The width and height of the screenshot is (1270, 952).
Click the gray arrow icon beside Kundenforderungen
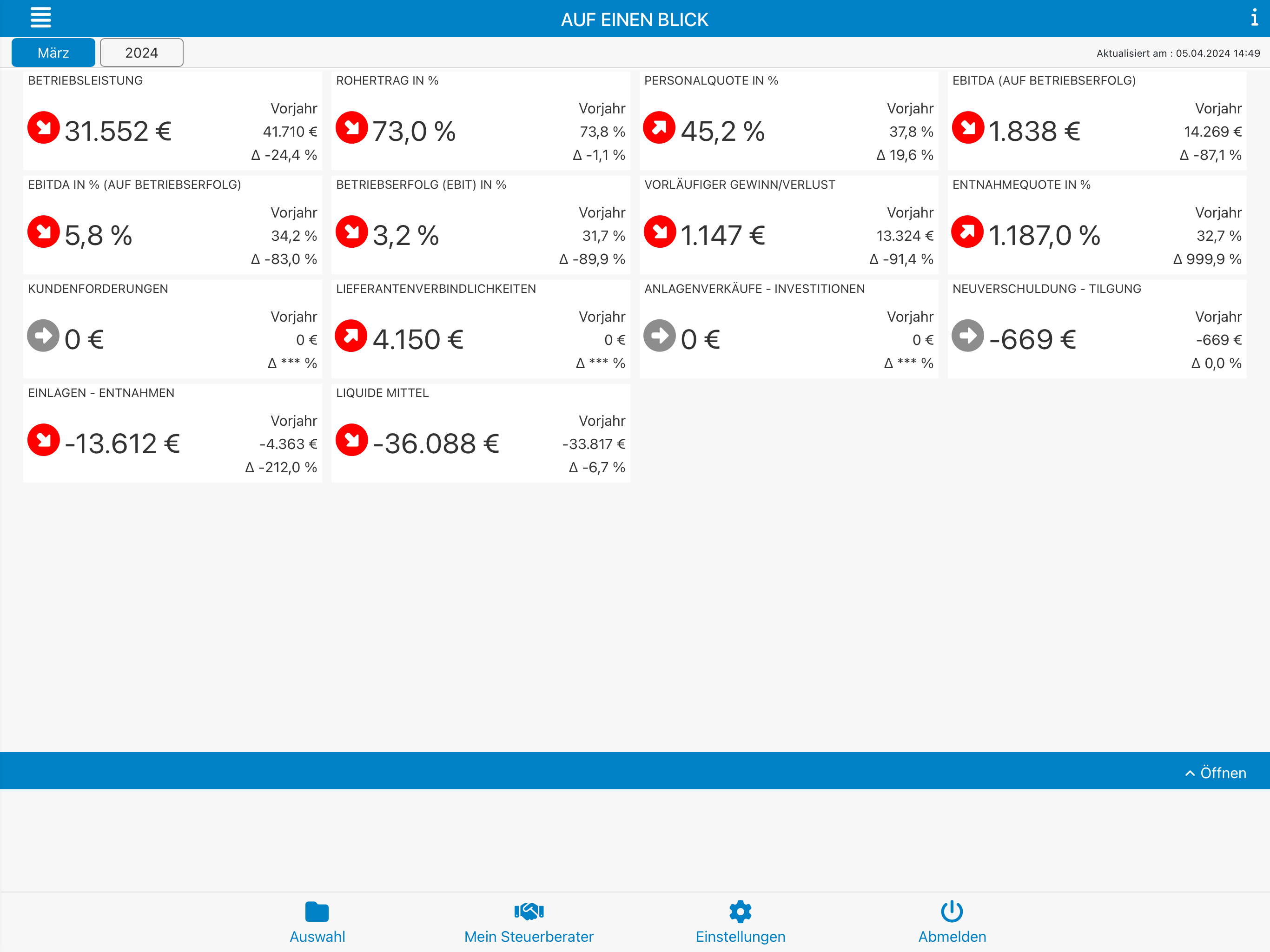tap(44, 335)
